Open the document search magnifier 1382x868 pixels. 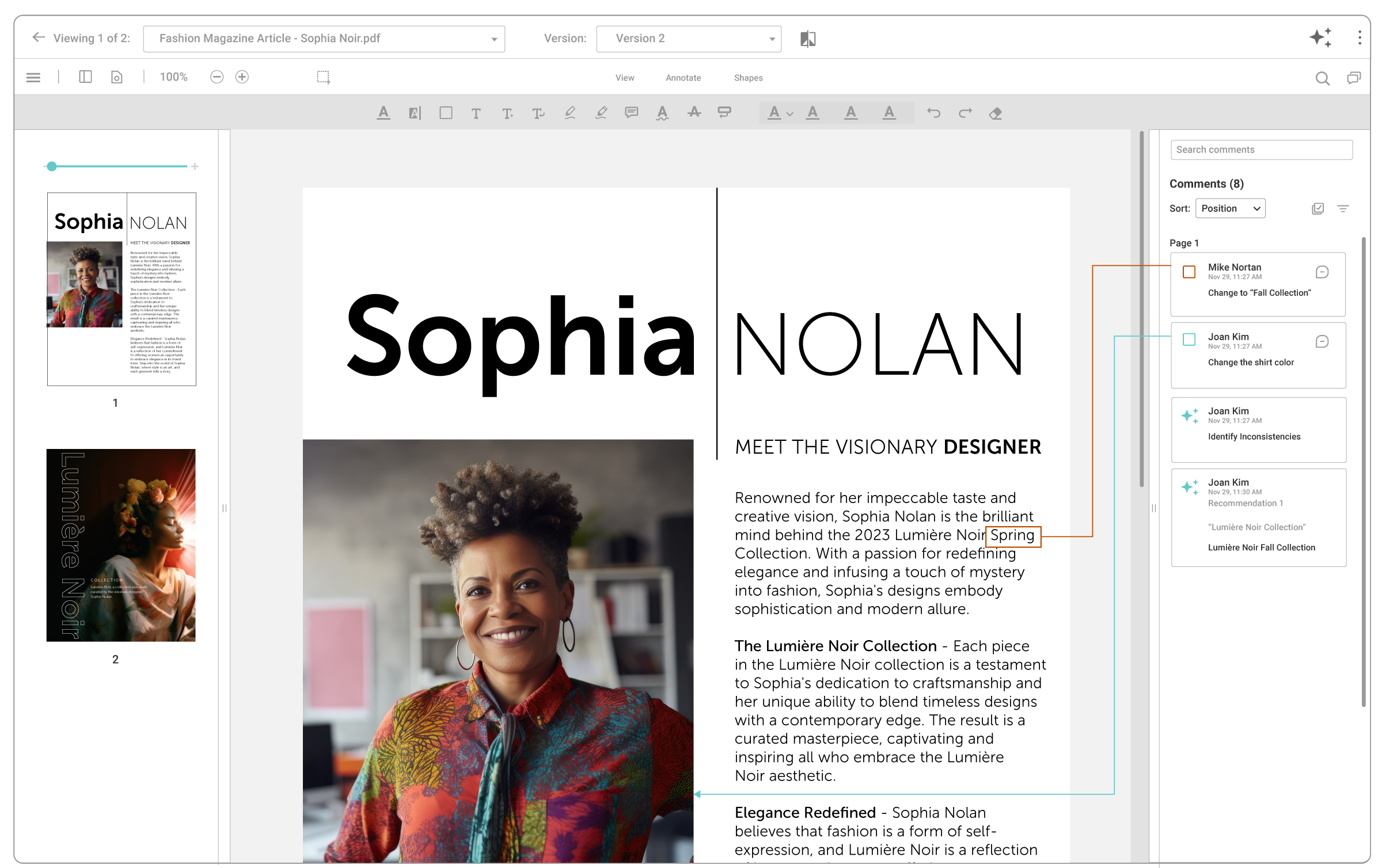pos(1322,78)
